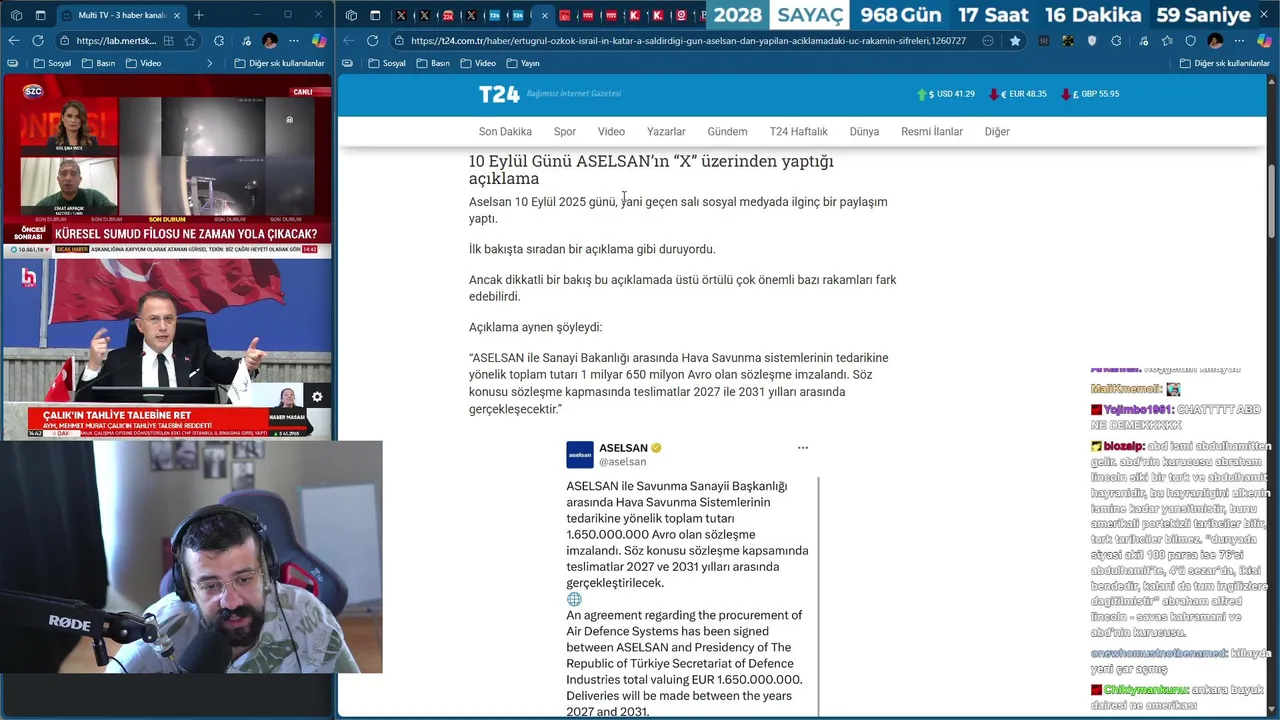Click the ASELSAN profile avatar in the tweet

(x=580, y=455)
